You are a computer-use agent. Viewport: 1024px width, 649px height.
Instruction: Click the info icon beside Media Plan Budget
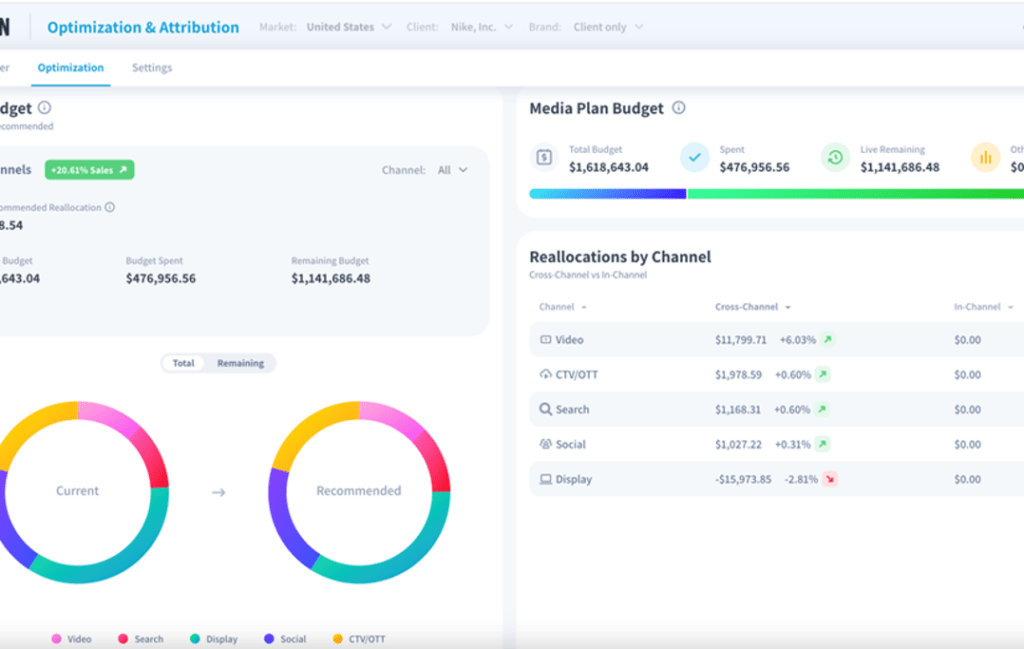click(679, 108)
